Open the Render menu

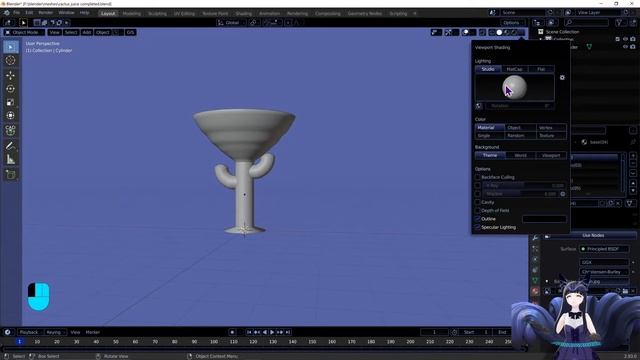tap(45, 13)
